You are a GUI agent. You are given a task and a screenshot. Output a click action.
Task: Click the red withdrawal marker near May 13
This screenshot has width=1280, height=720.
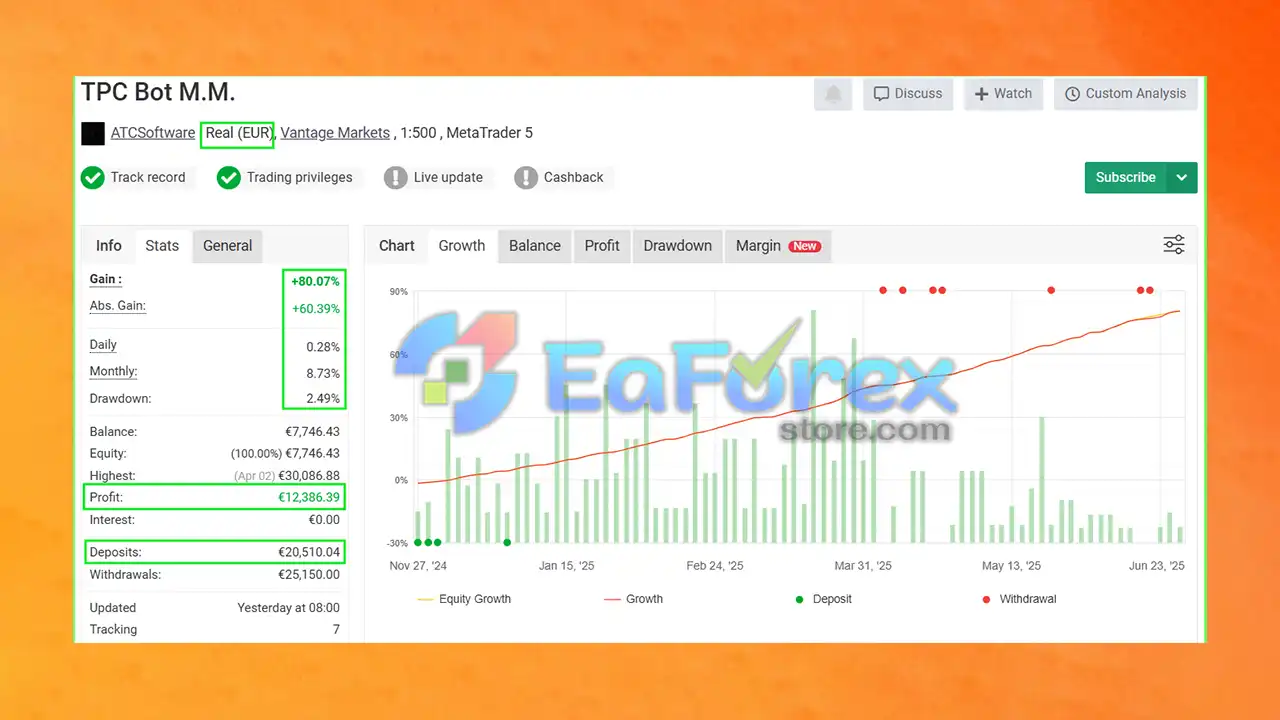1051,291
